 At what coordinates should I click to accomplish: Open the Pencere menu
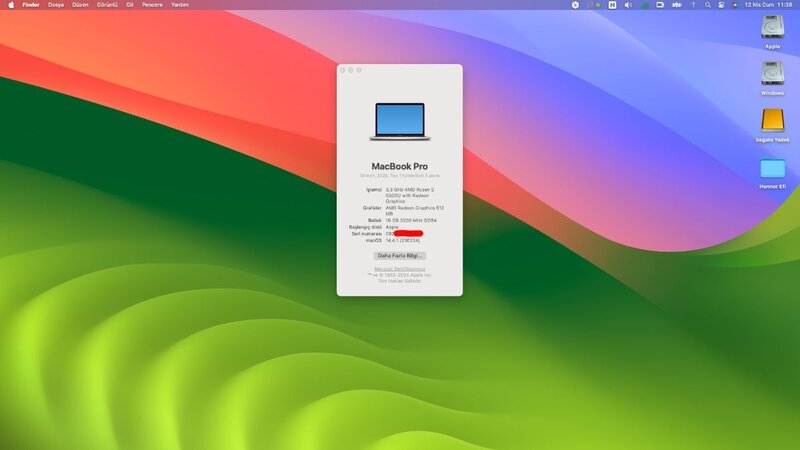(x=152, y=5)
